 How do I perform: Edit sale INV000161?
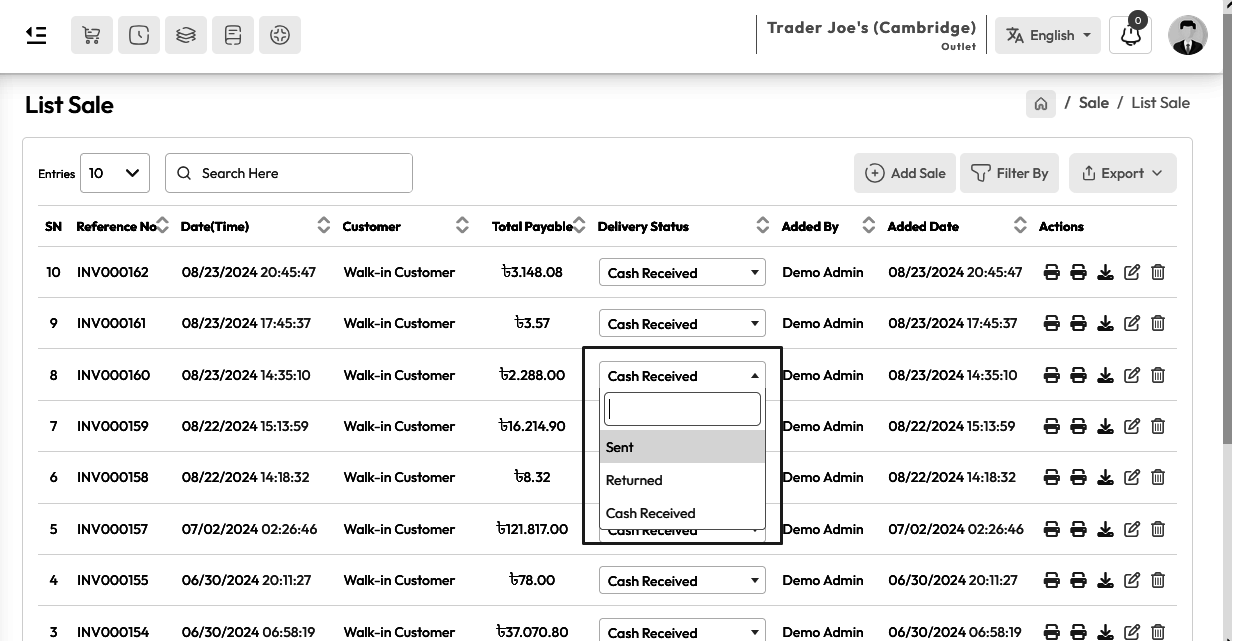1132,323
